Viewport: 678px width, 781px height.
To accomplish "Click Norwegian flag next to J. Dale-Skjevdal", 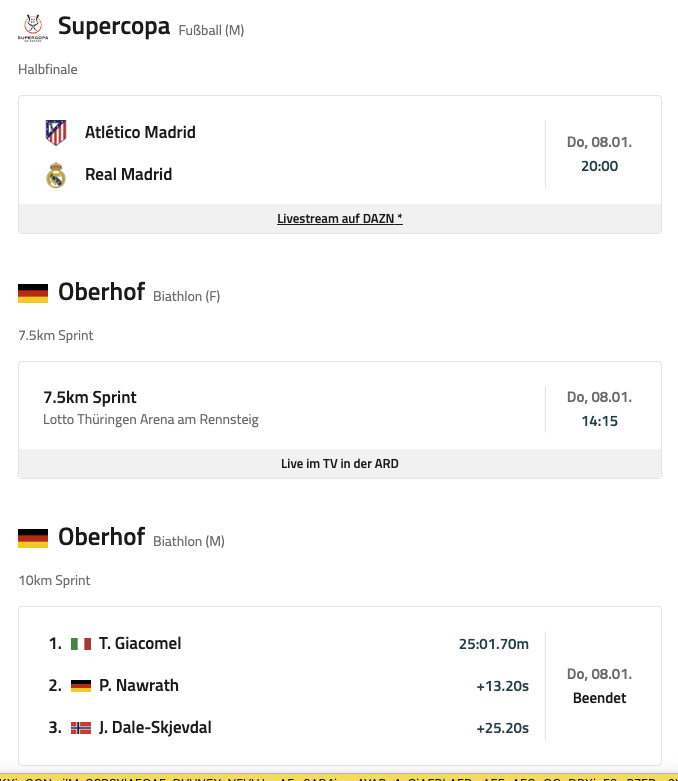I will point(81,728).
